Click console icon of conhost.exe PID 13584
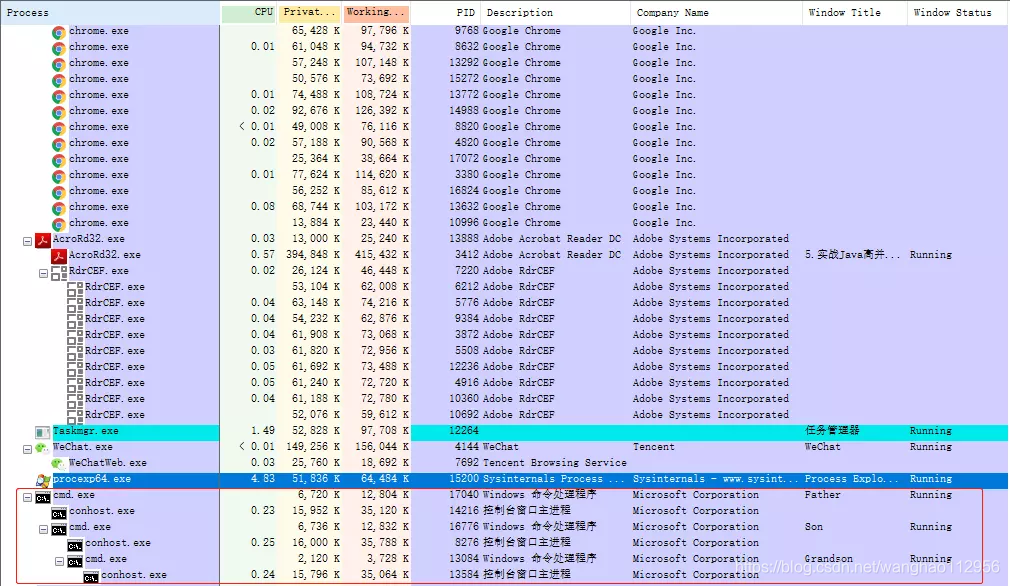 pos(91,578)
